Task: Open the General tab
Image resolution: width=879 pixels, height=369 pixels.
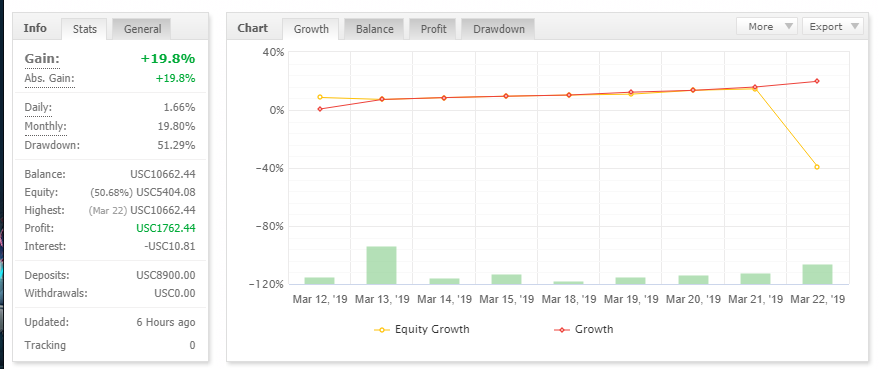Action: (142, 29)
